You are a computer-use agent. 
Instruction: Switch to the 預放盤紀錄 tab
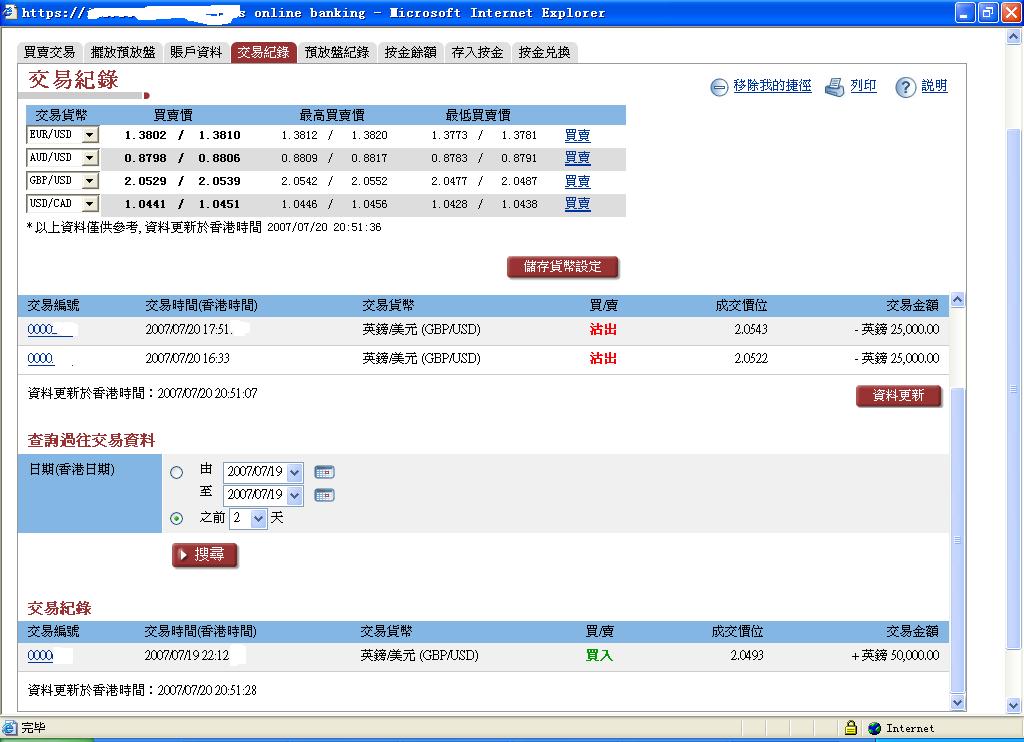tap(337, 52)
